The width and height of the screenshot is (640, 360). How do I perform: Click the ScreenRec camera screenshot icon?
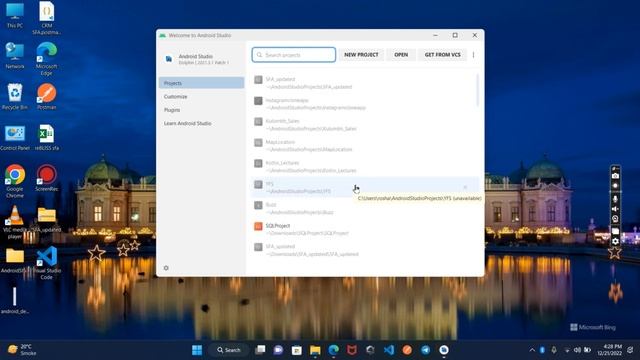615,176
